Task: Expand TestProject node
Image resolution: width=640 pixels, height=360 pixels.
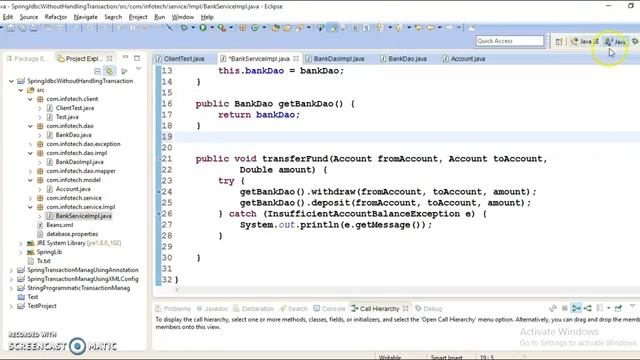Action: (x=11, y=306)
